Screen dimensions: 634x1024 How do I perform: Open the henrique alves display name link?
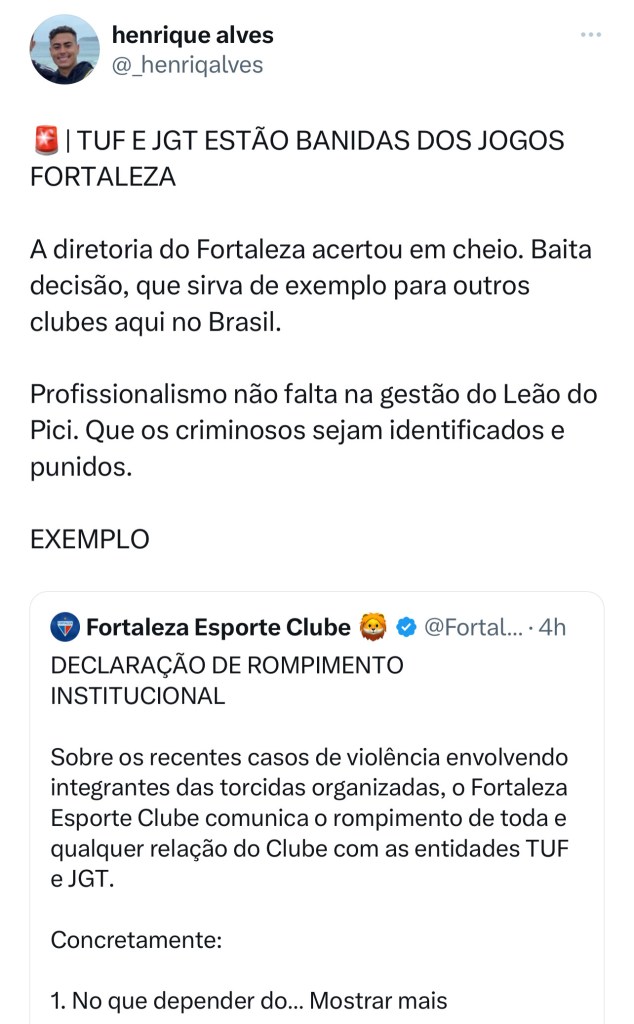[192, 35]
